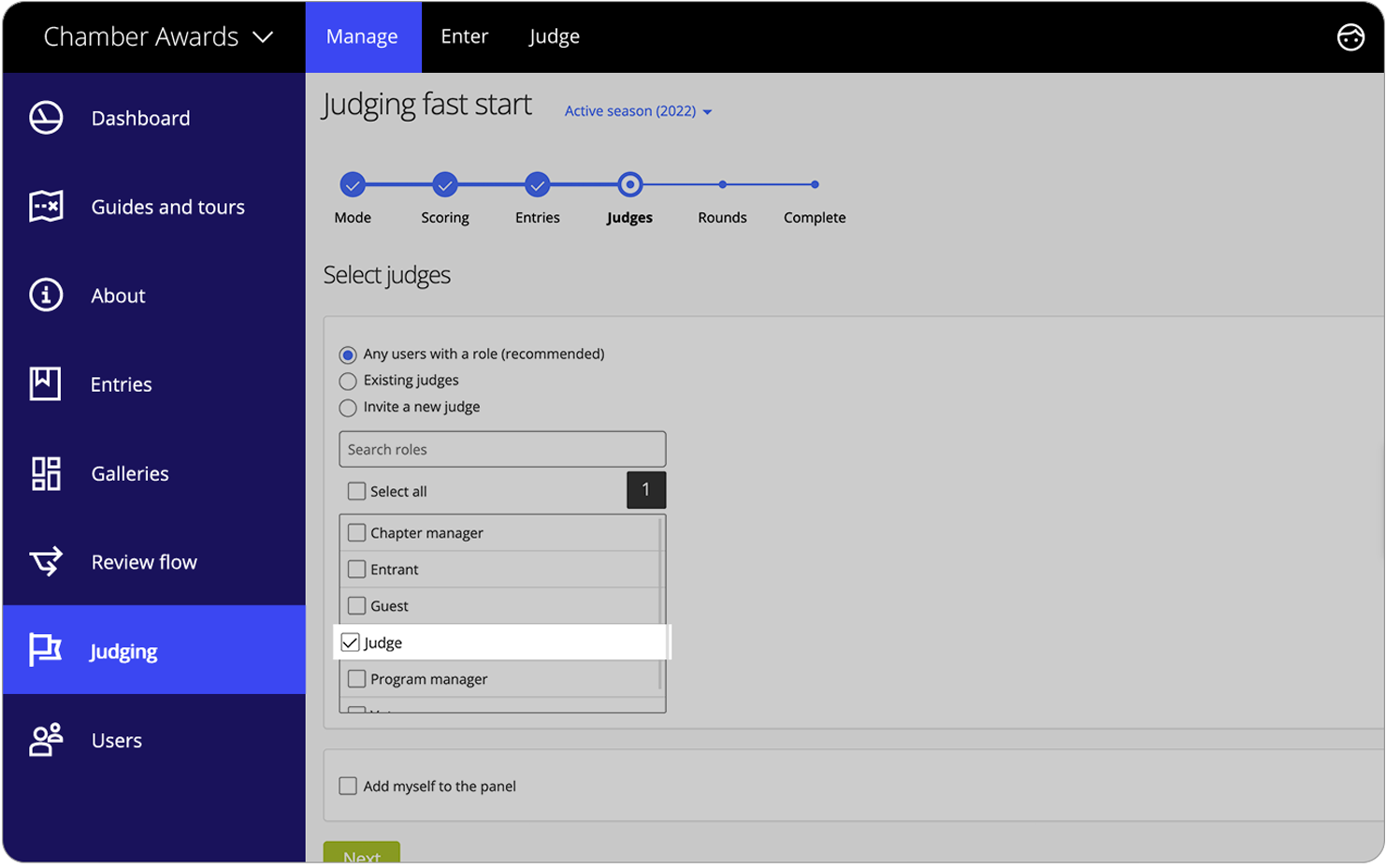The image size is (1386, 868).
Task: Select the Guides and tours icon
Action: (45, 207)
